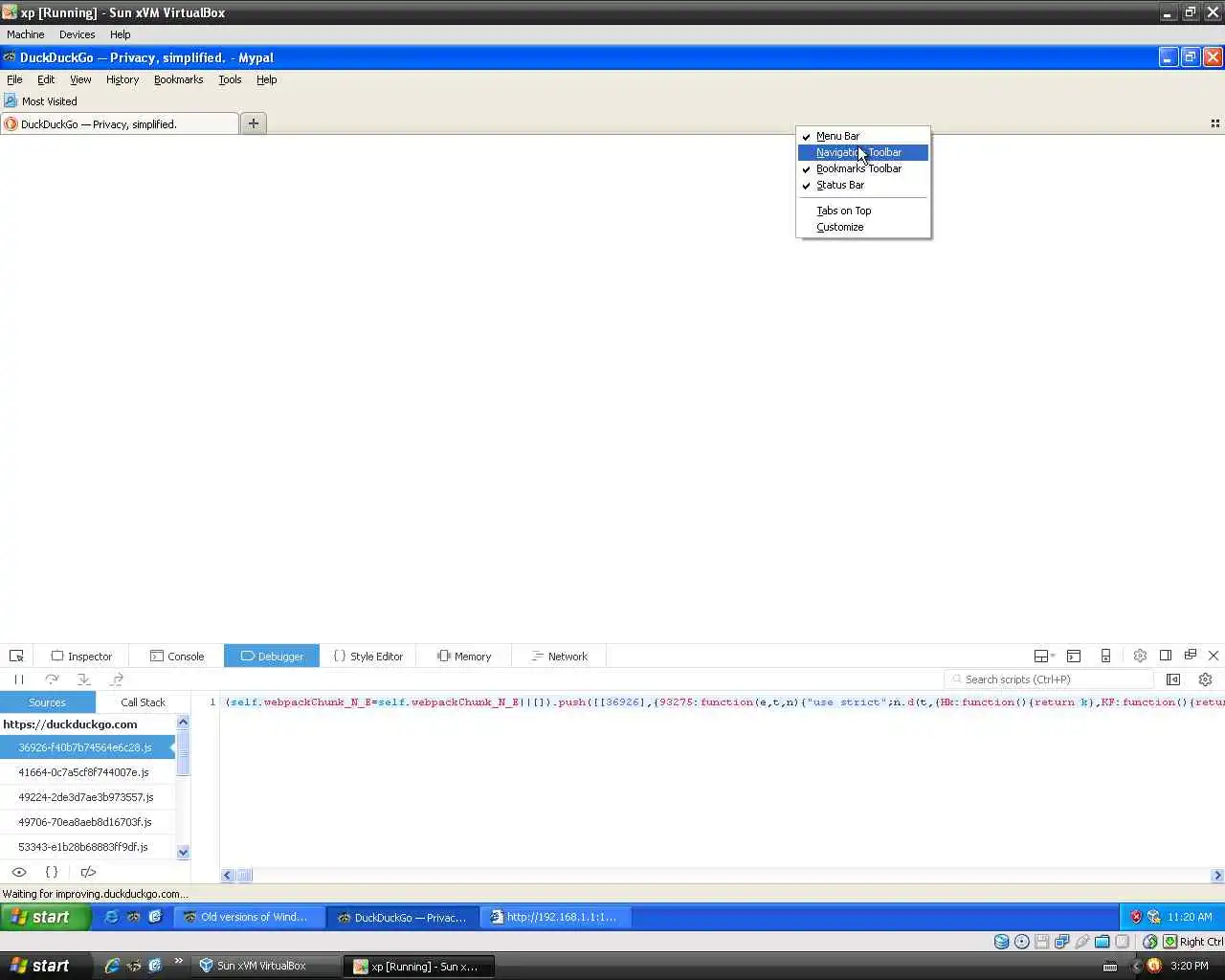This screenshot has width=1225, height=980.
Task: Open the History menu
Action: (x=122, y=79)
